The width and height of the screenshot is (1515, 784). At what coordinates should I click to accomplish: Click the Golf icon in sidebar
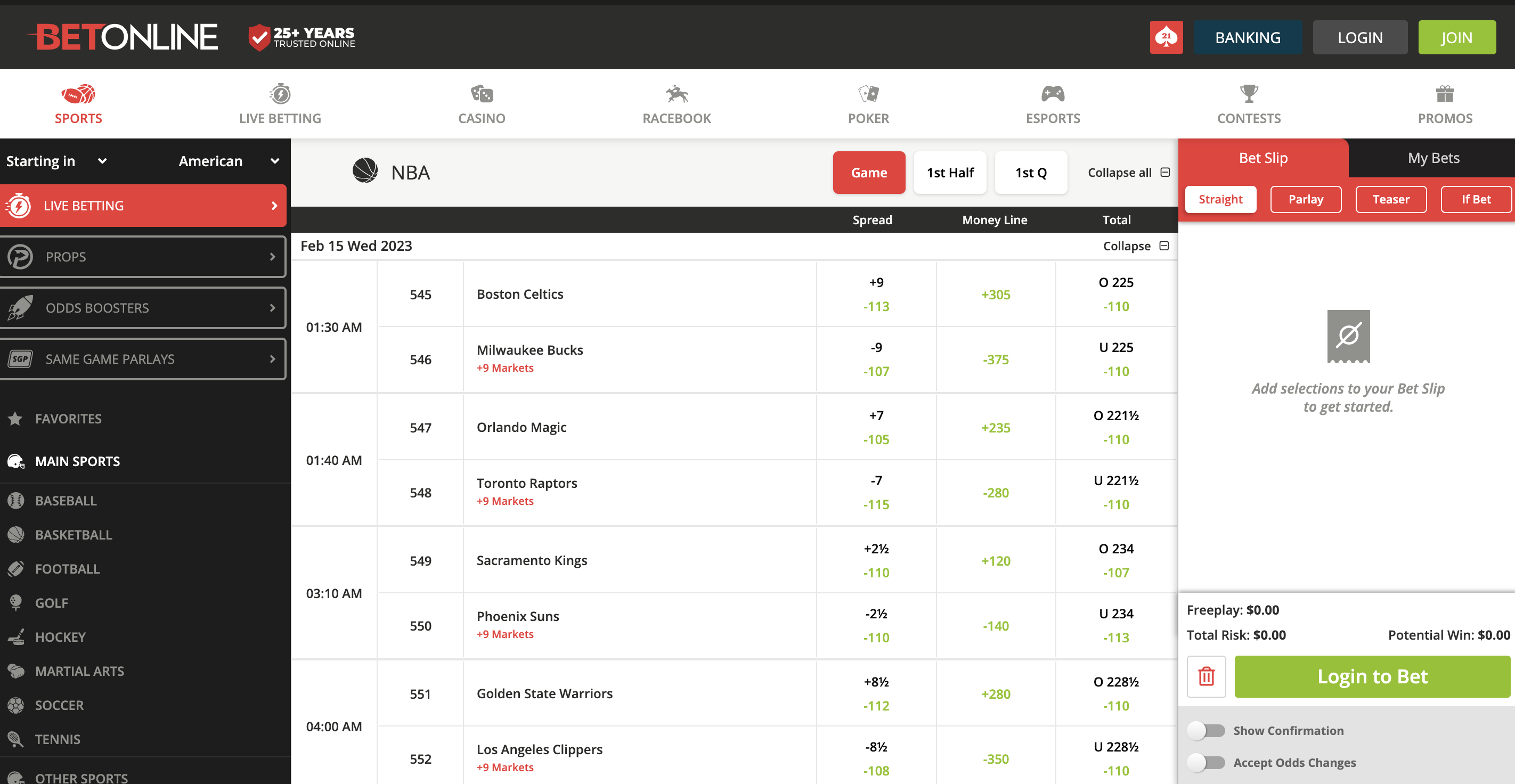16,603
